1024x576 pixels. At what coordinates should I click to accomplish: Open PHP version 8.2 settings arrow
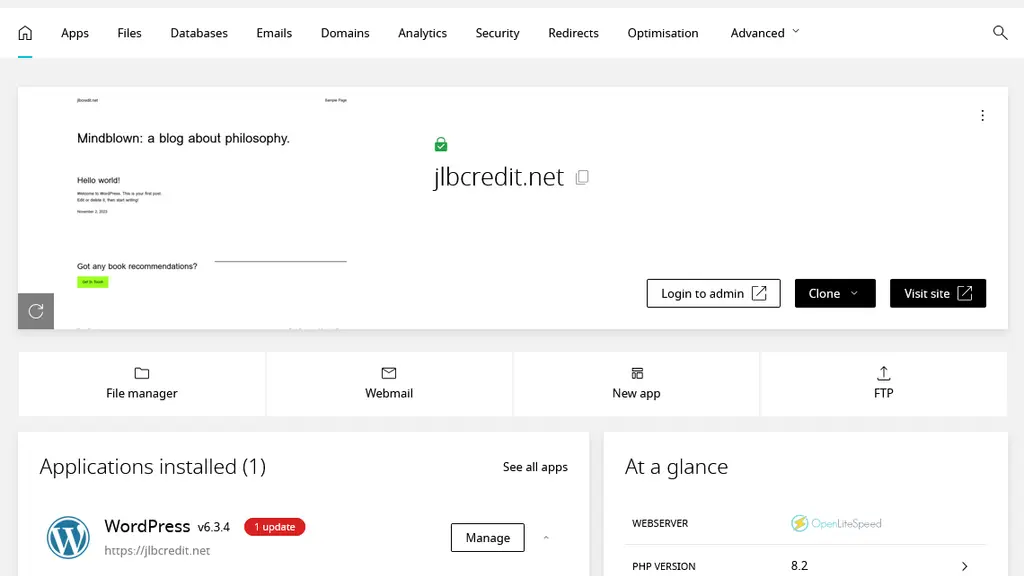965,566
